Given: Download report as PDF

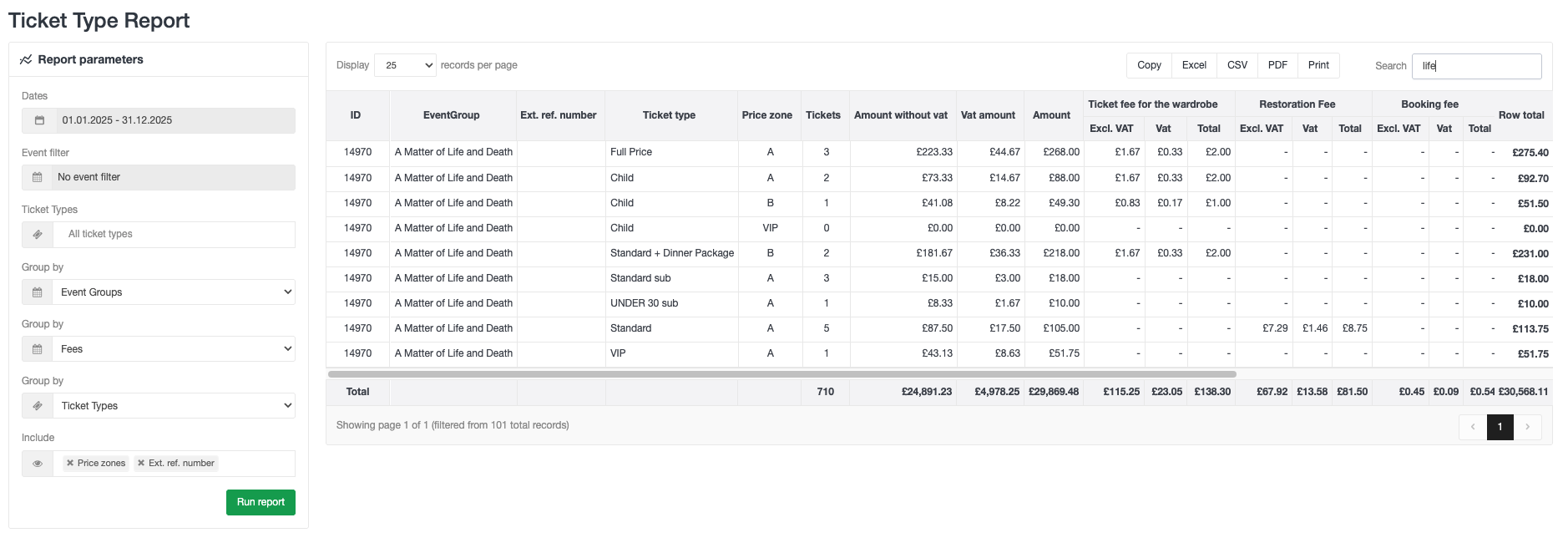Looking at the screenshot, I should point(1277,65).
